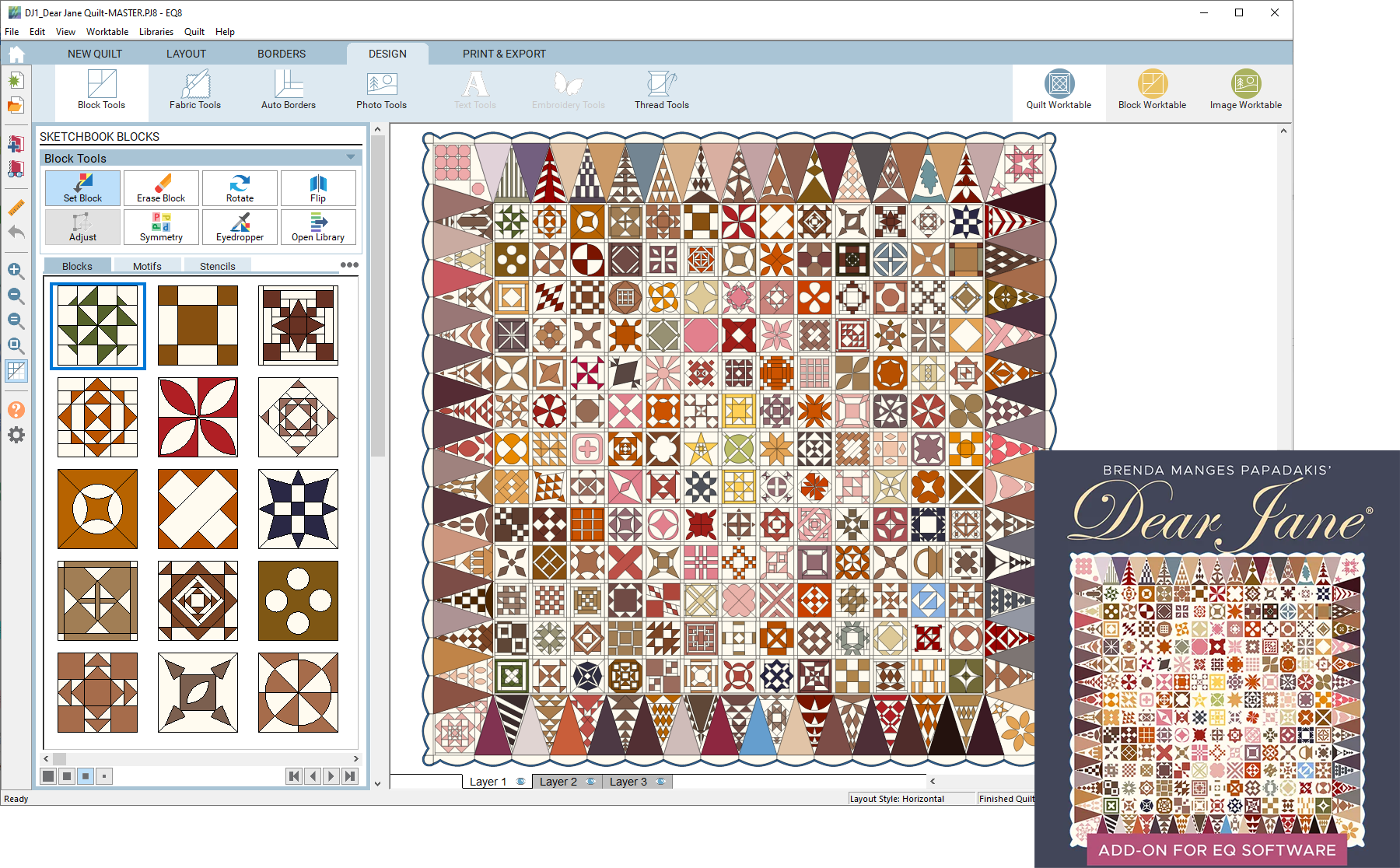Switch to the Image Worktable
Image resolution: width=1400 pixels, height=868 pixels.
click(1245, 91)
